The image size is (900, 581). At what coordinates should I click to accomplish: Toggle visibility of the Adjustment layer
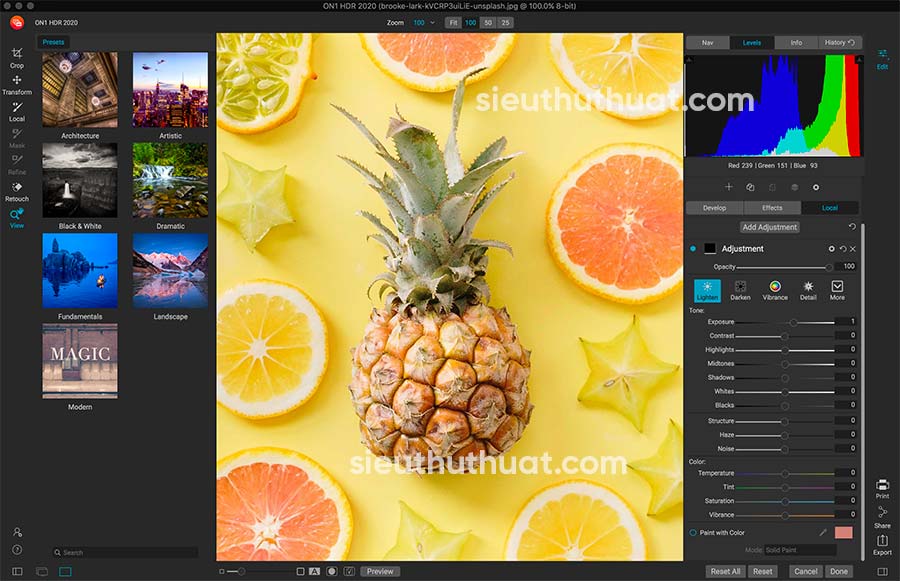click(x=695, y=247)
